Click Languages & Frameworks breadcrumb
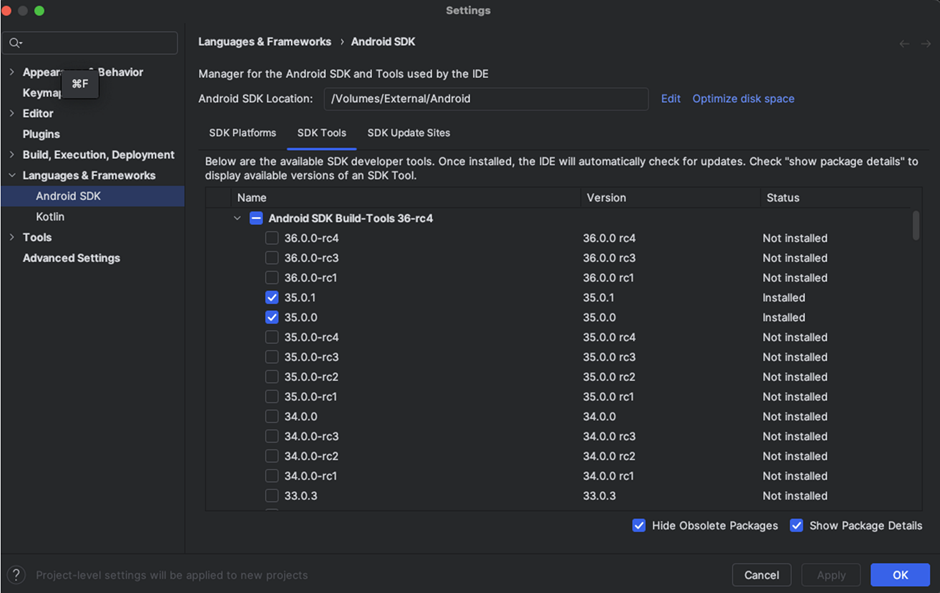 264,42
